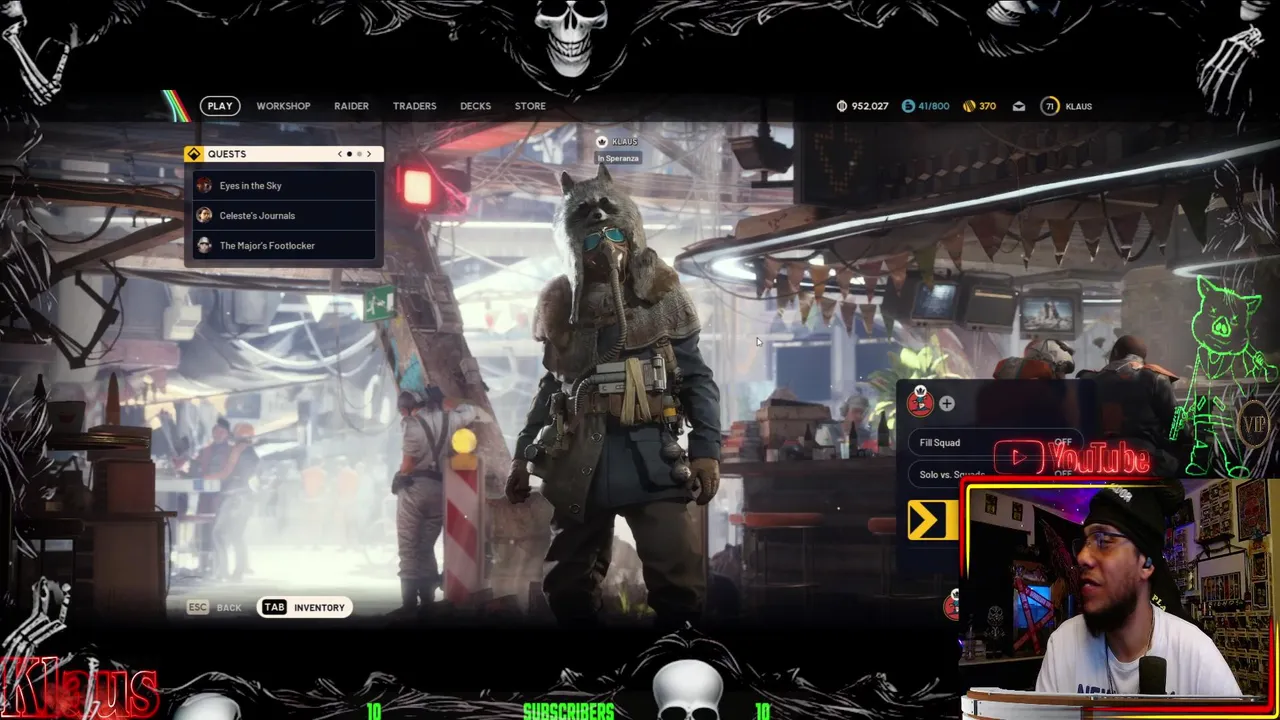
Task: Click the rainbow game logo icon
Action: (177, 106)
